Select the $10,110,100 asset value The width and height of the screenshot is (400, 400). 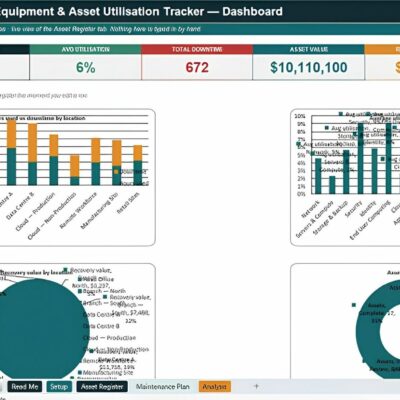[x=308, y=67]
